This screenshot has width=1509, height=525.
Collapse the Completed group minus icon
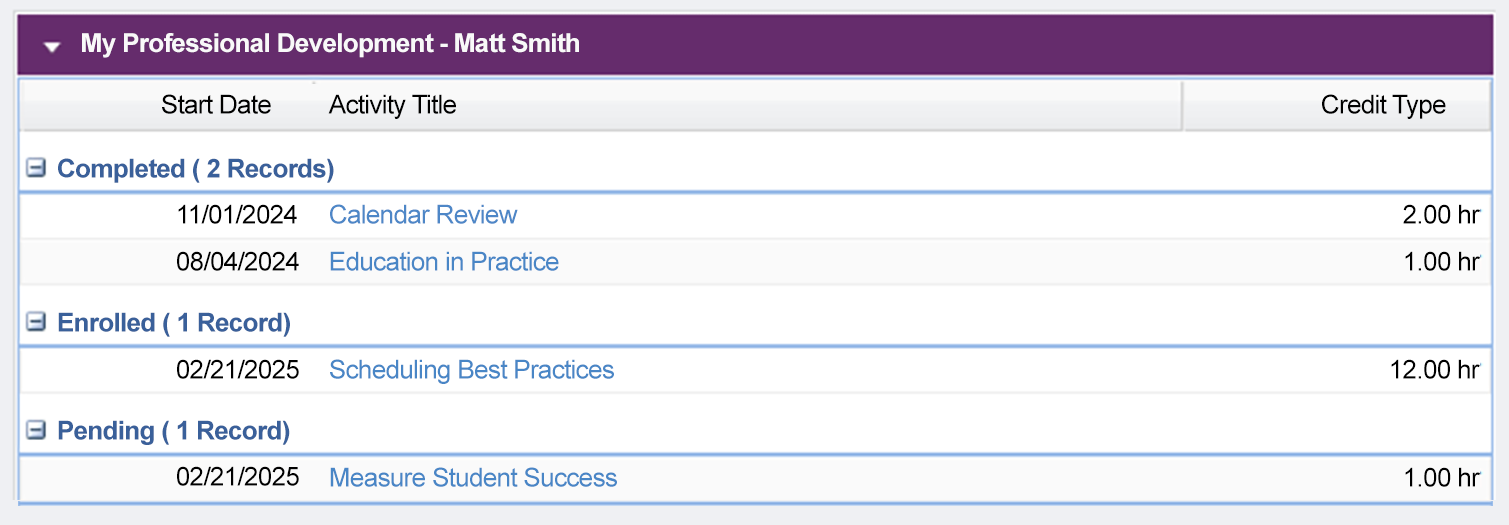(x=36, y=168)
